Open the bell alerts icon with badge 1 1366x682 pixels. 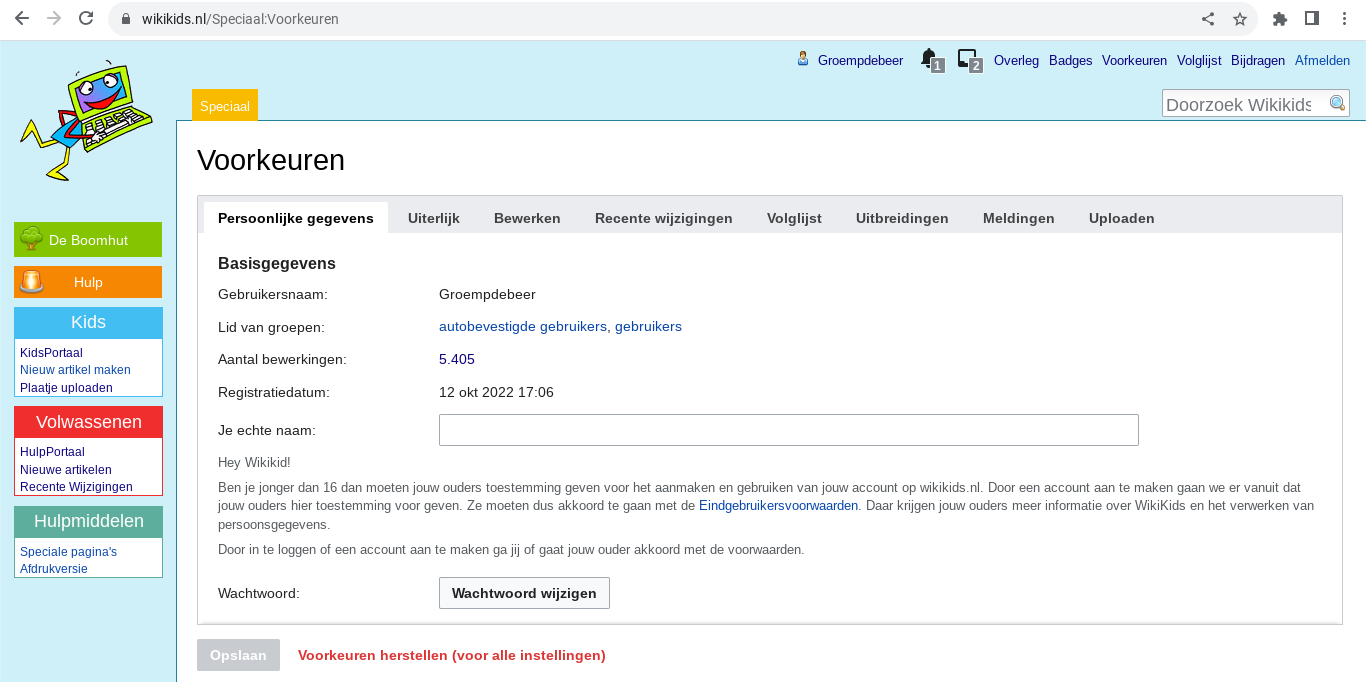[931, 60]
